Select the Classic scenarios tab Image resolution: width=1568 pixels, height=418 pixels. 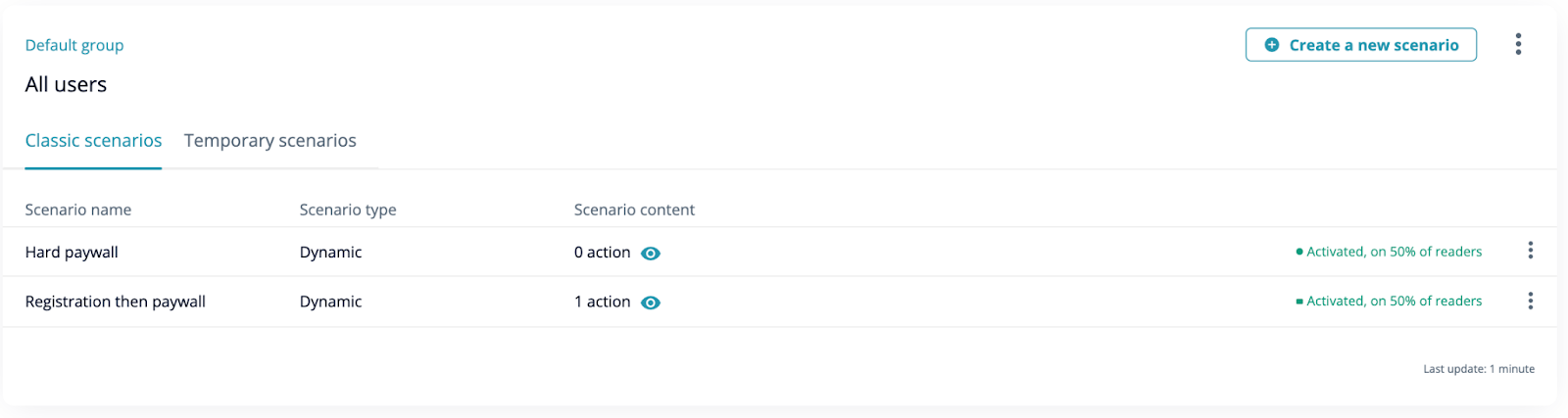pos(93,141)
